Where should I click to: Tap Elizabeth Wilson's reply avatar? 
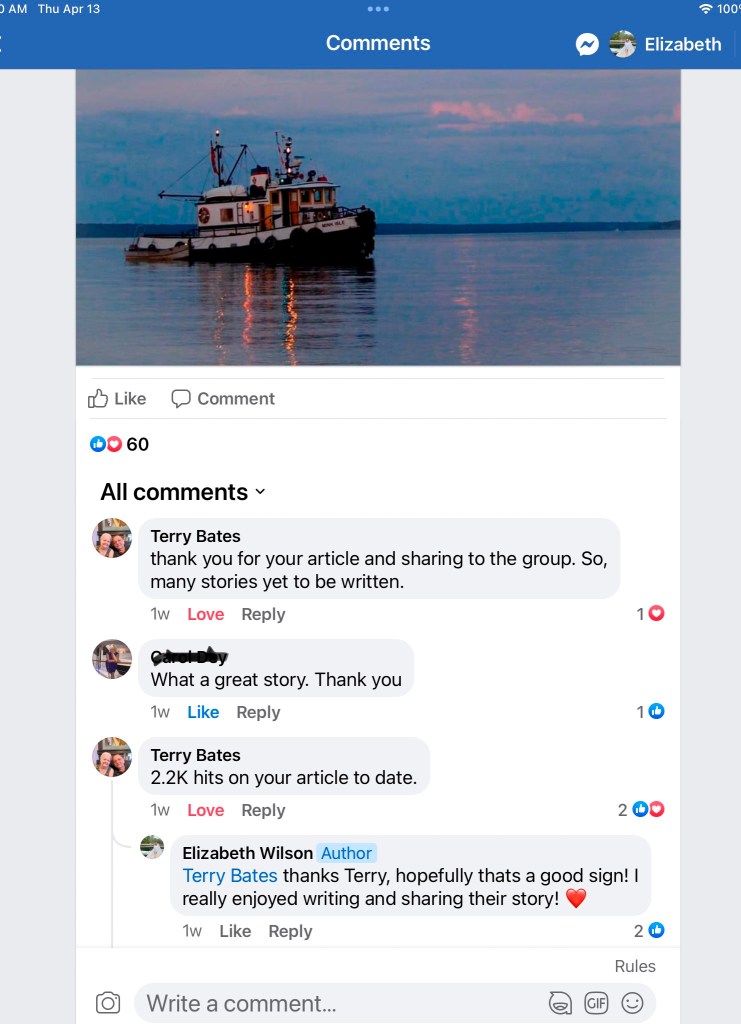(x=152, y=847)
